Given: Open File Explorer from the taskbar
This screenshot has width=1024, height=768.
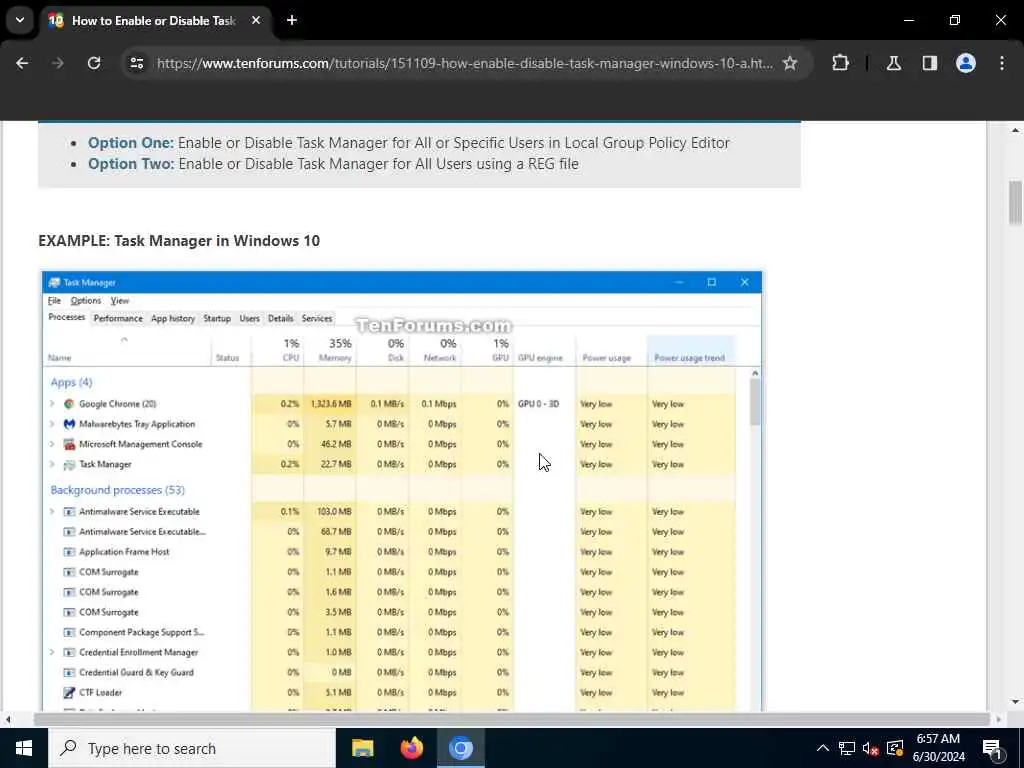Looking at the screenshot, I should click(362, 748).
